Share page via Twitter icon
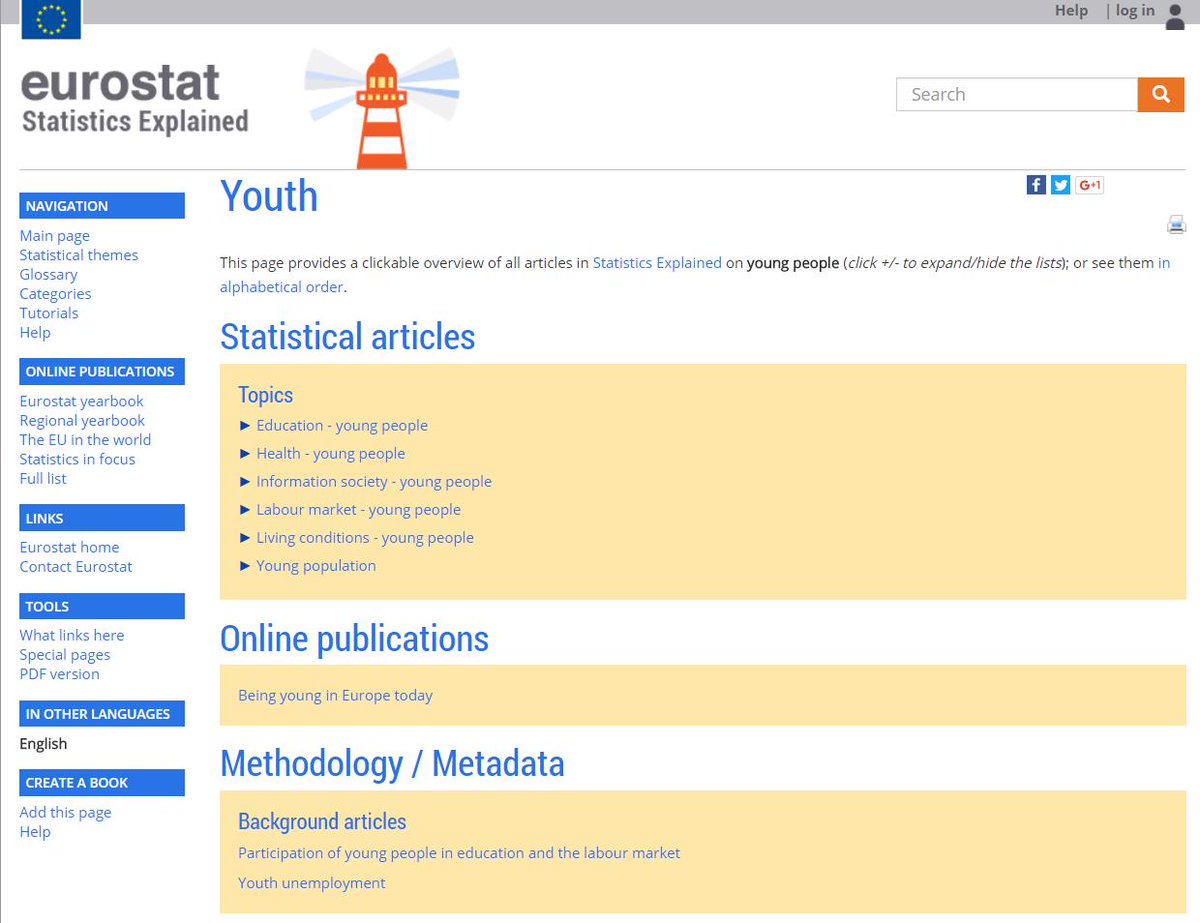Screen dimensions: 1200x923 tap(1061, 185)
